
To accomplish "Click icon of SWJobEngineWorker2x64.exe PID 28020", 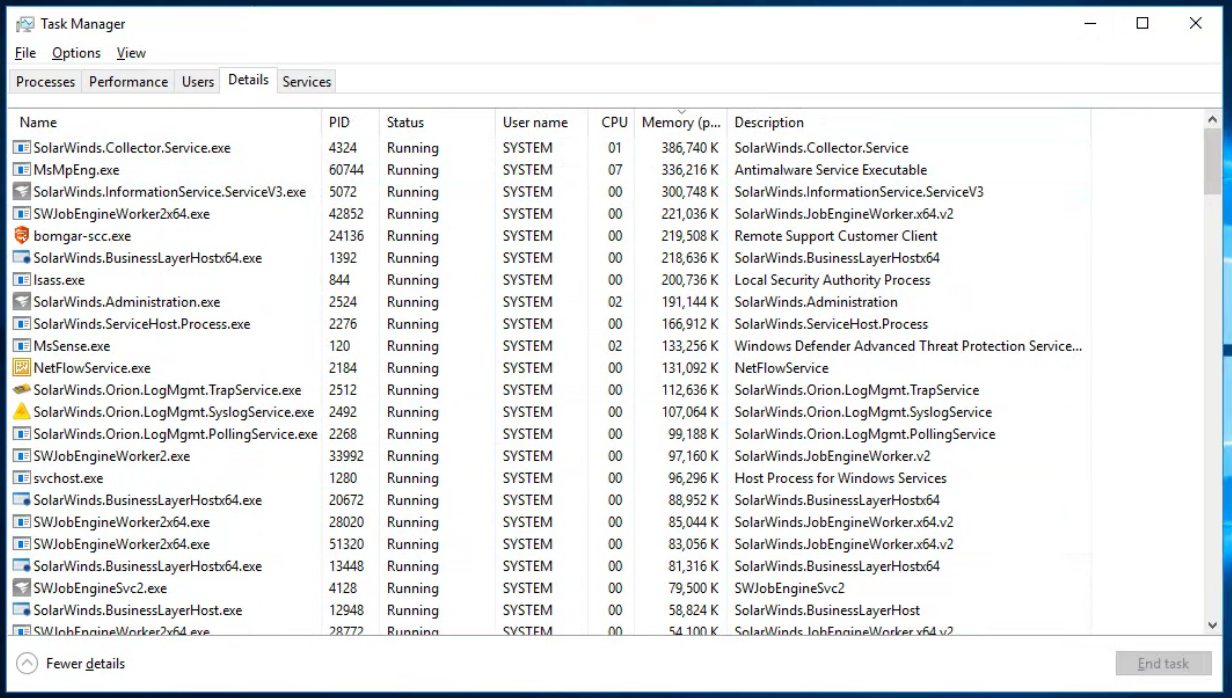I will [22, 522].
